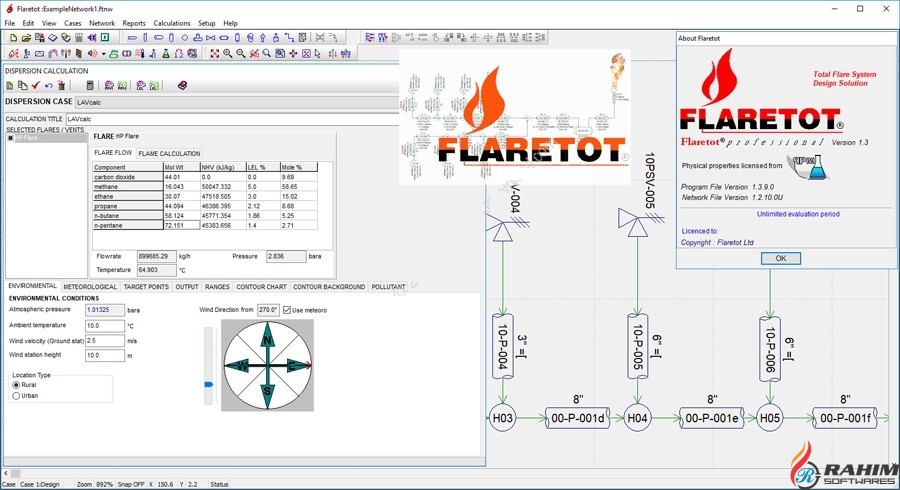Click the New file icon in top toolbar
The height and width of the screenshot is (490, 900).
(13, 37)
